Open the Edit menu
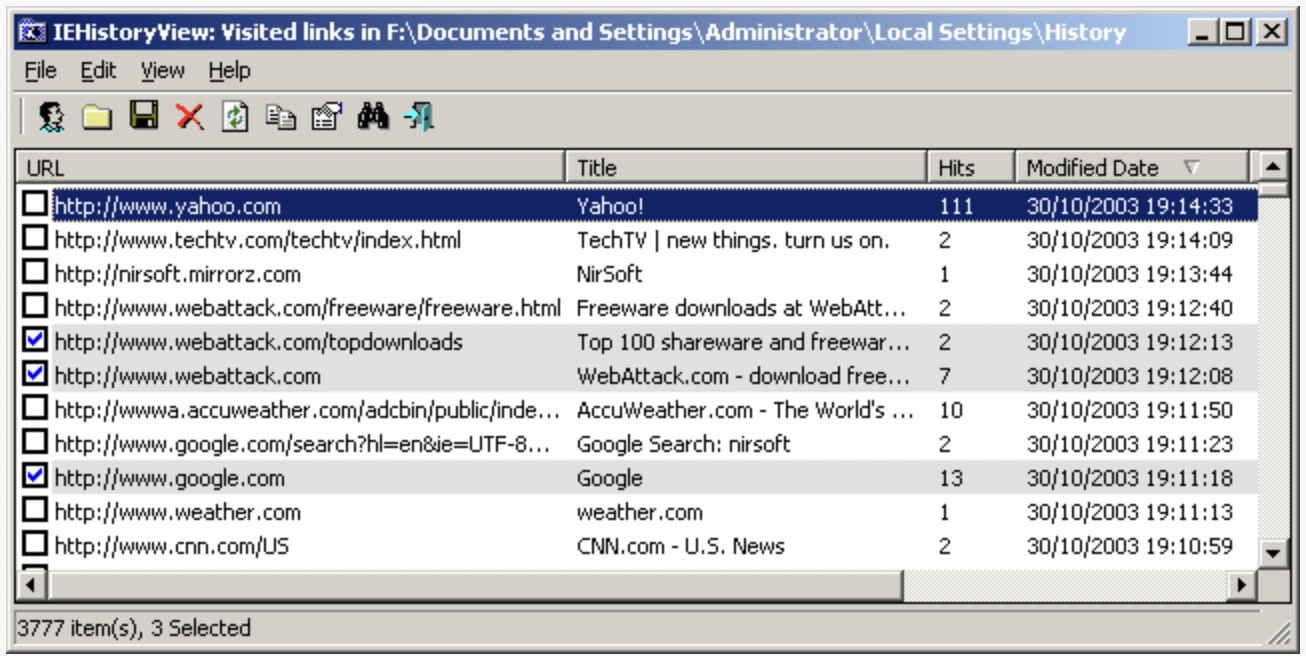This screenshot has height=656, width=1306. coord(98,70)
